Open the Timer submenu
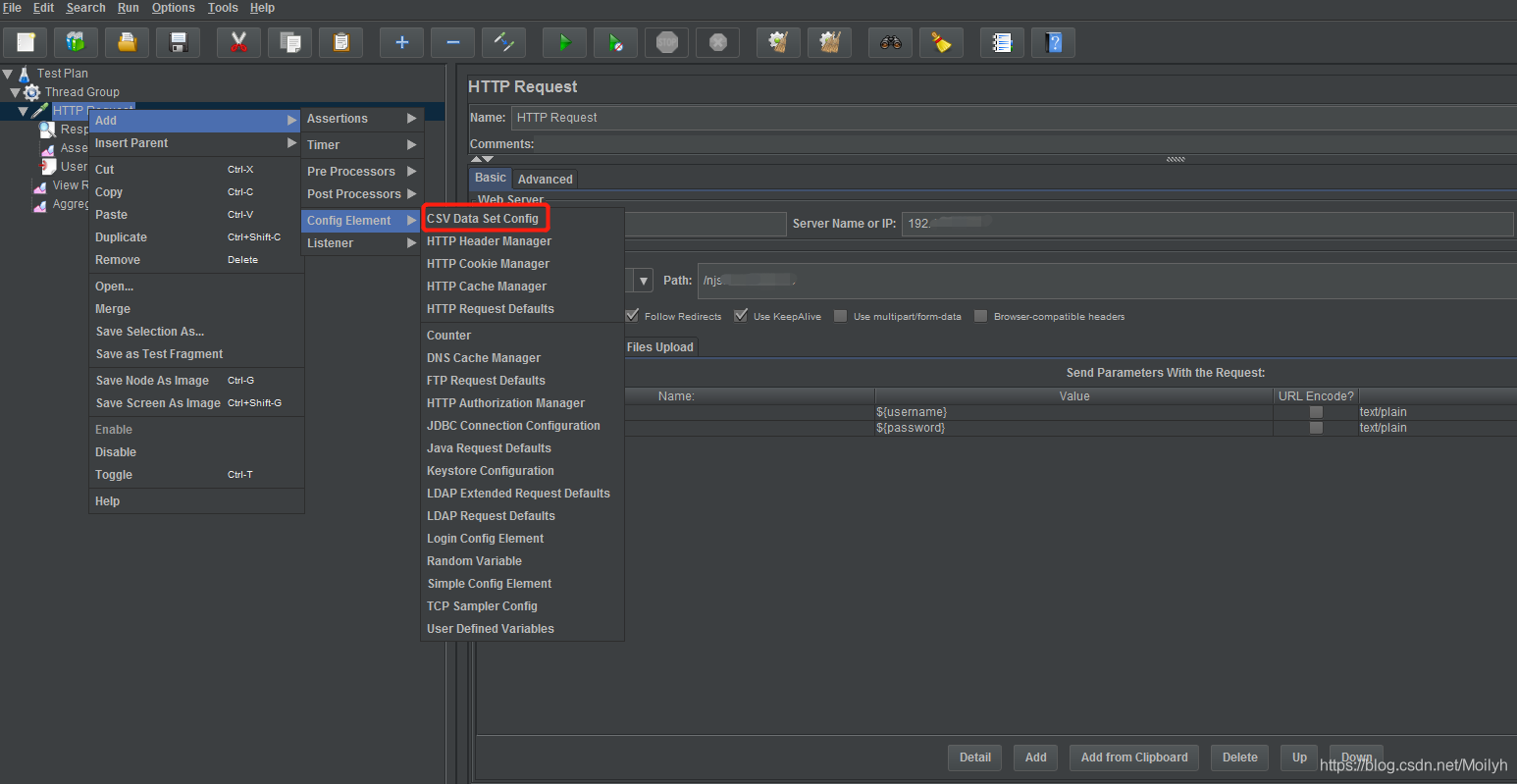The height and width of the screenshot is (784, 1517). point(361,145)
